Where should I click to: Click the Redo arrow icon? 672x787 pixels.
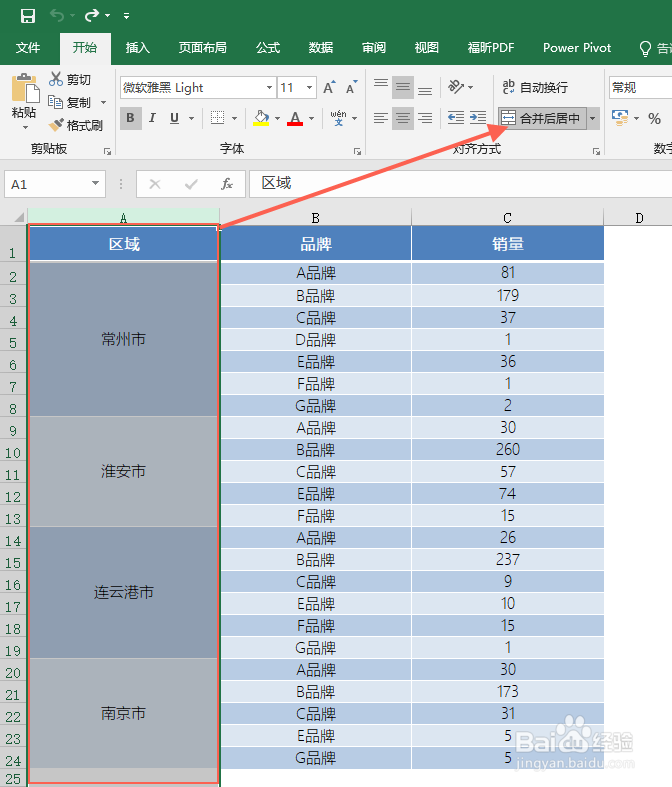point(92,16)
